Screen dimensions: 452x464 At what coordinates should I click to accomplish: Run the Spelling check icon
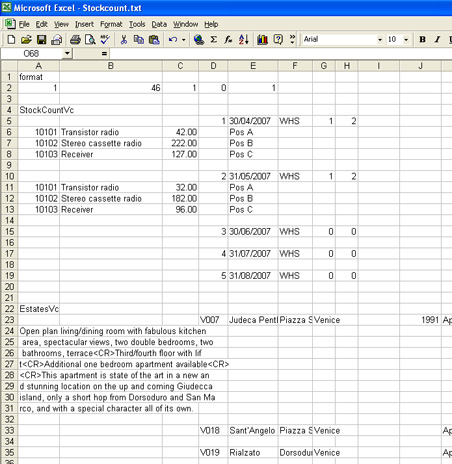click(105, 40)
